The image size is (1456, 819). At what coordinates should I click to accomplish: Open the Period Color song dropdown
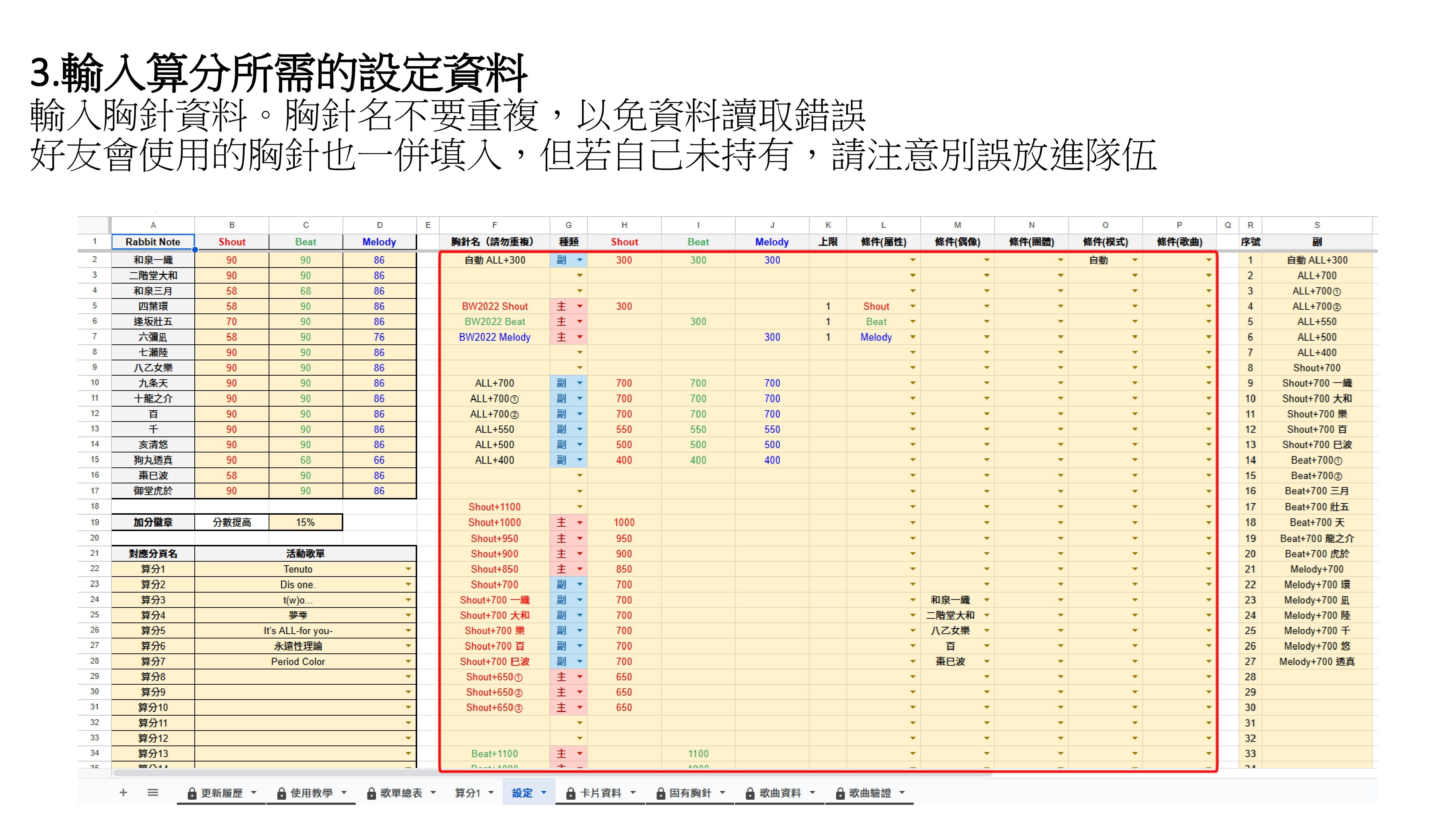coord(408,661)
